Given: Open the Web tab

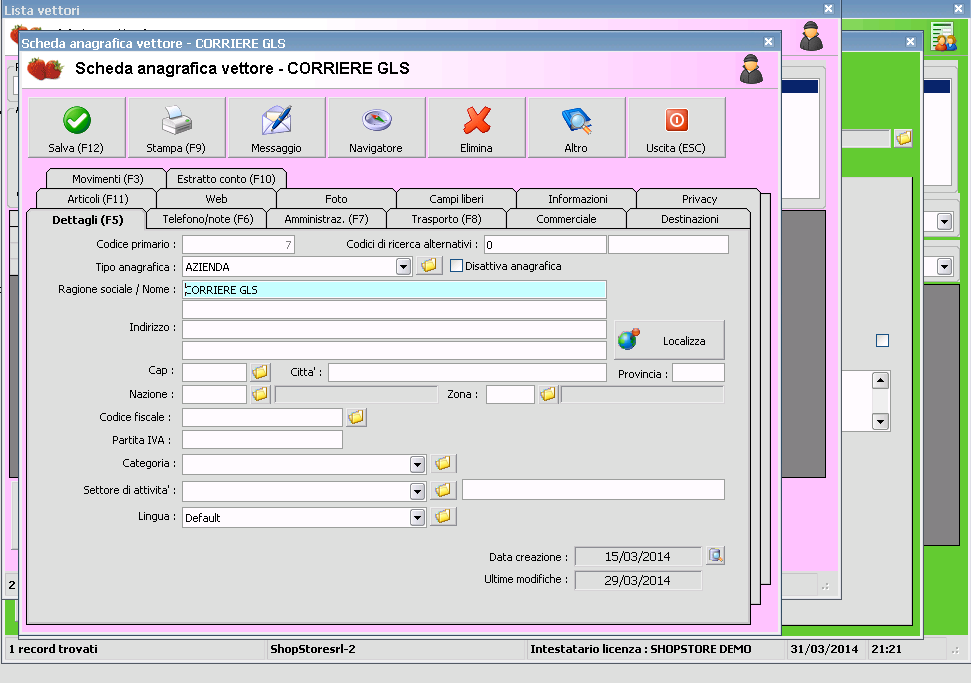Looking at the screenshot, I should 216,199.
